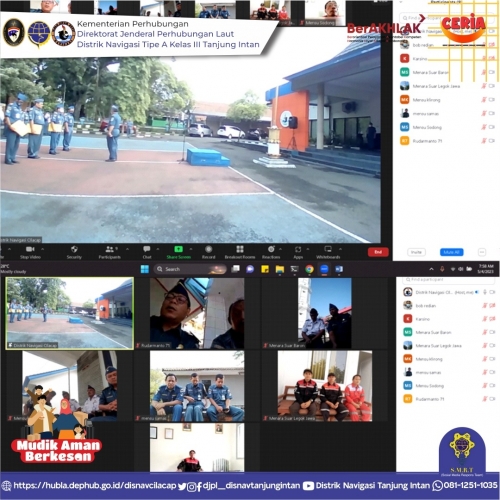
Task: Expand the caret beside Participants
Action: pos(127,249)
